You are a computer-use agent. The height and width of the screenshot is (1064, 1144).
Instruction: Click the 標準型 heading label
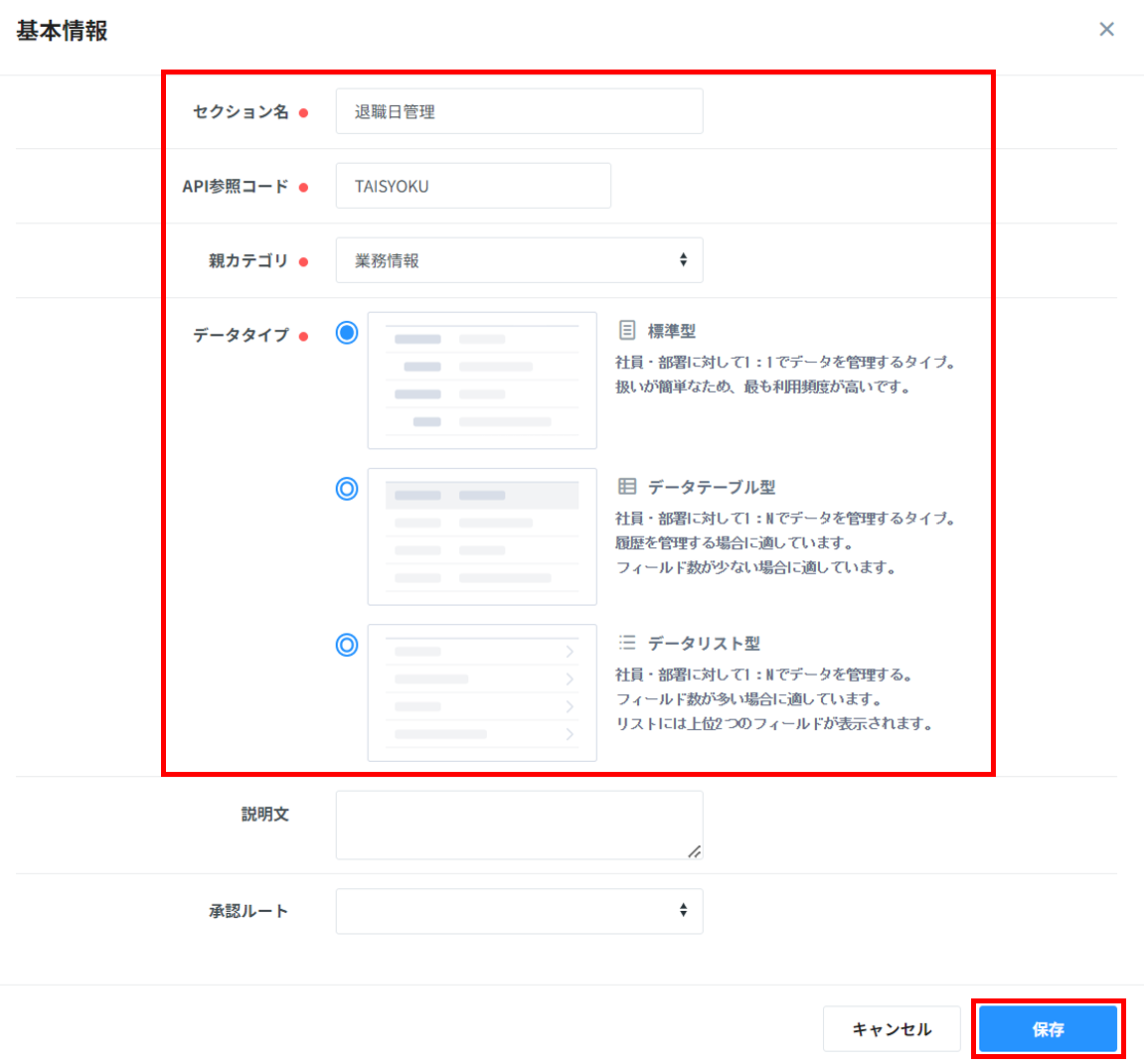coord(672,331)
